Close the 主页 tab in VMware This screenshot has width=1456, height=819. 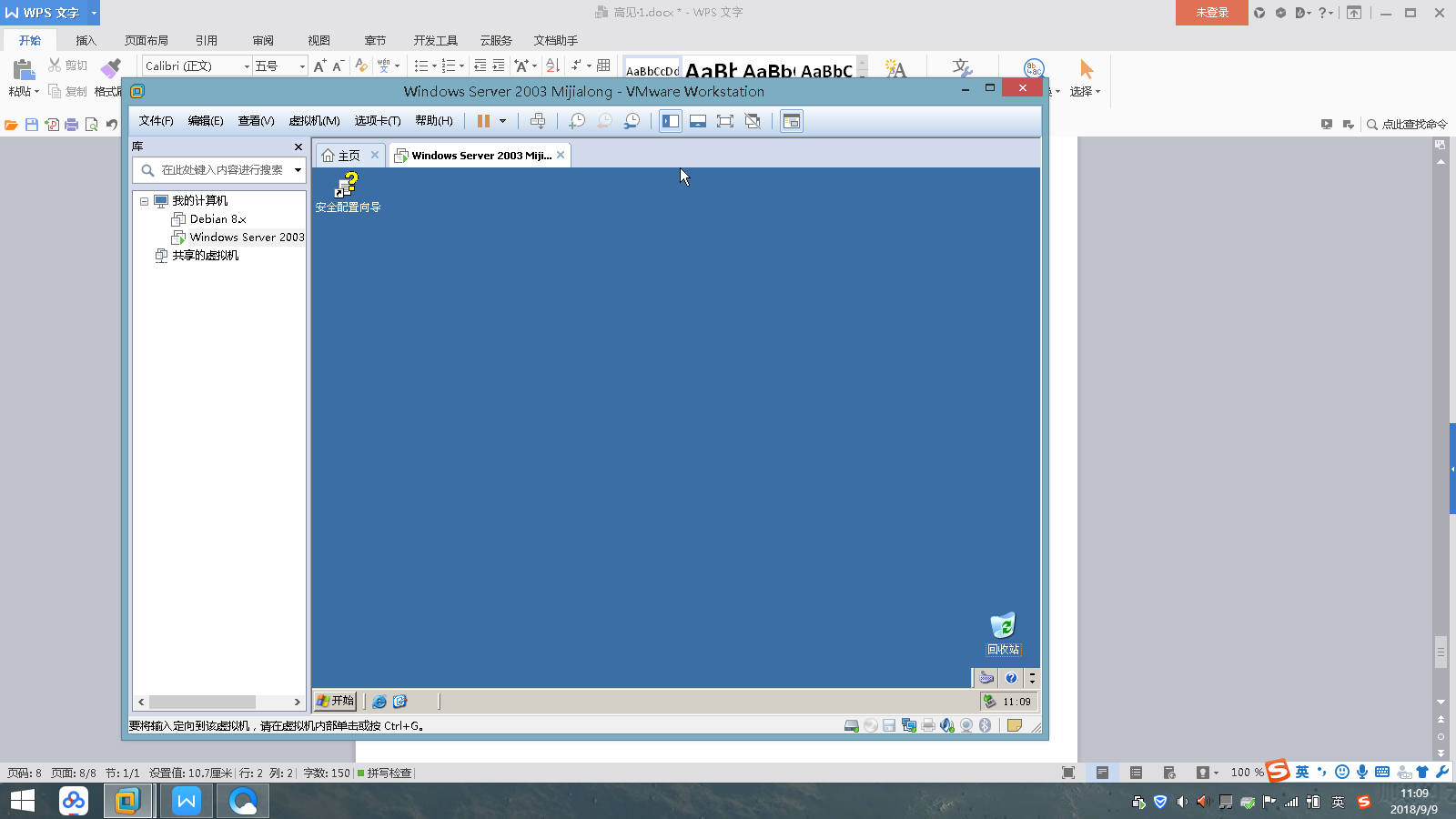click(374, 155)
